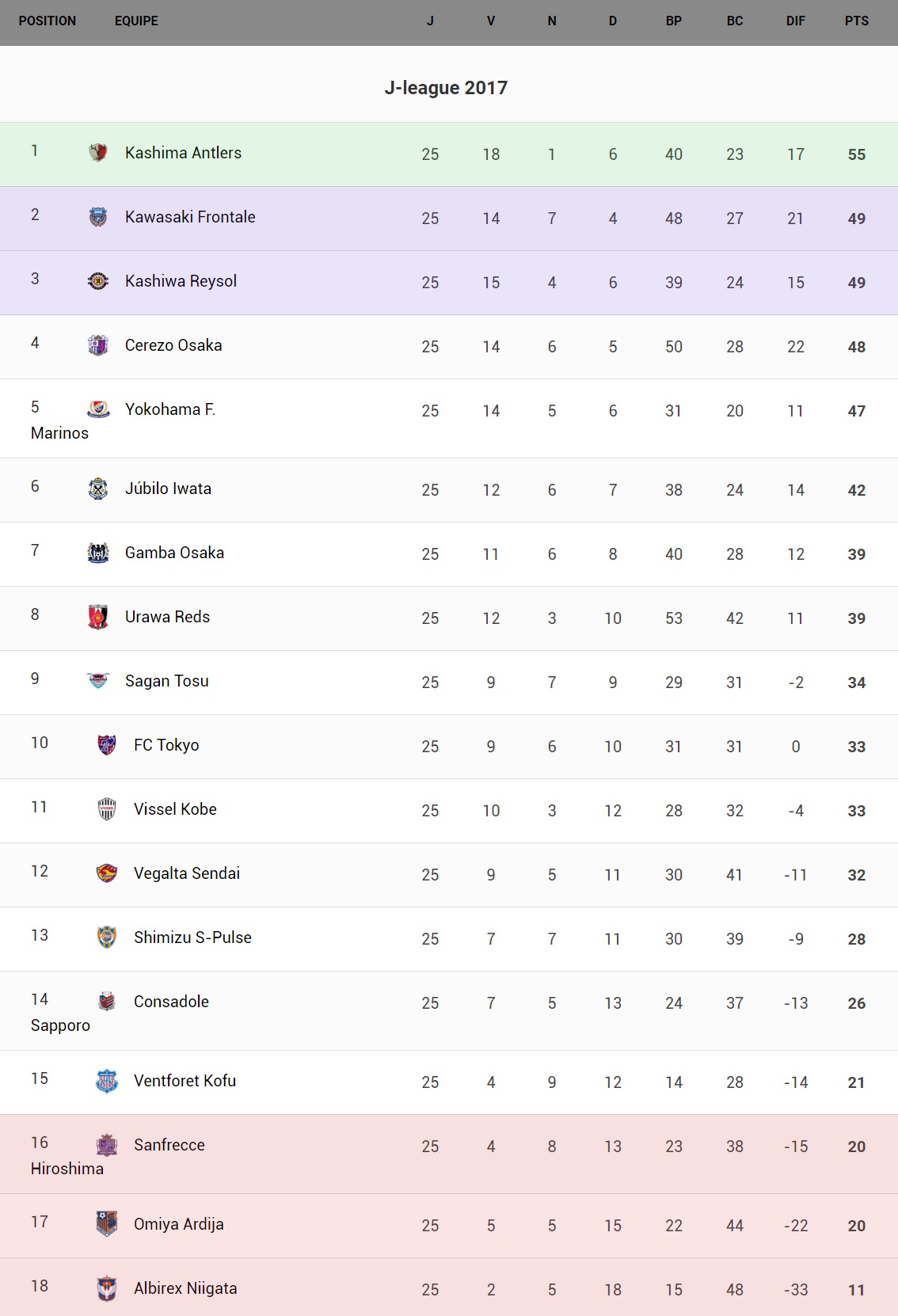
Task: Open Ventforet Kofu team name
Action: tap(185, 1081)
